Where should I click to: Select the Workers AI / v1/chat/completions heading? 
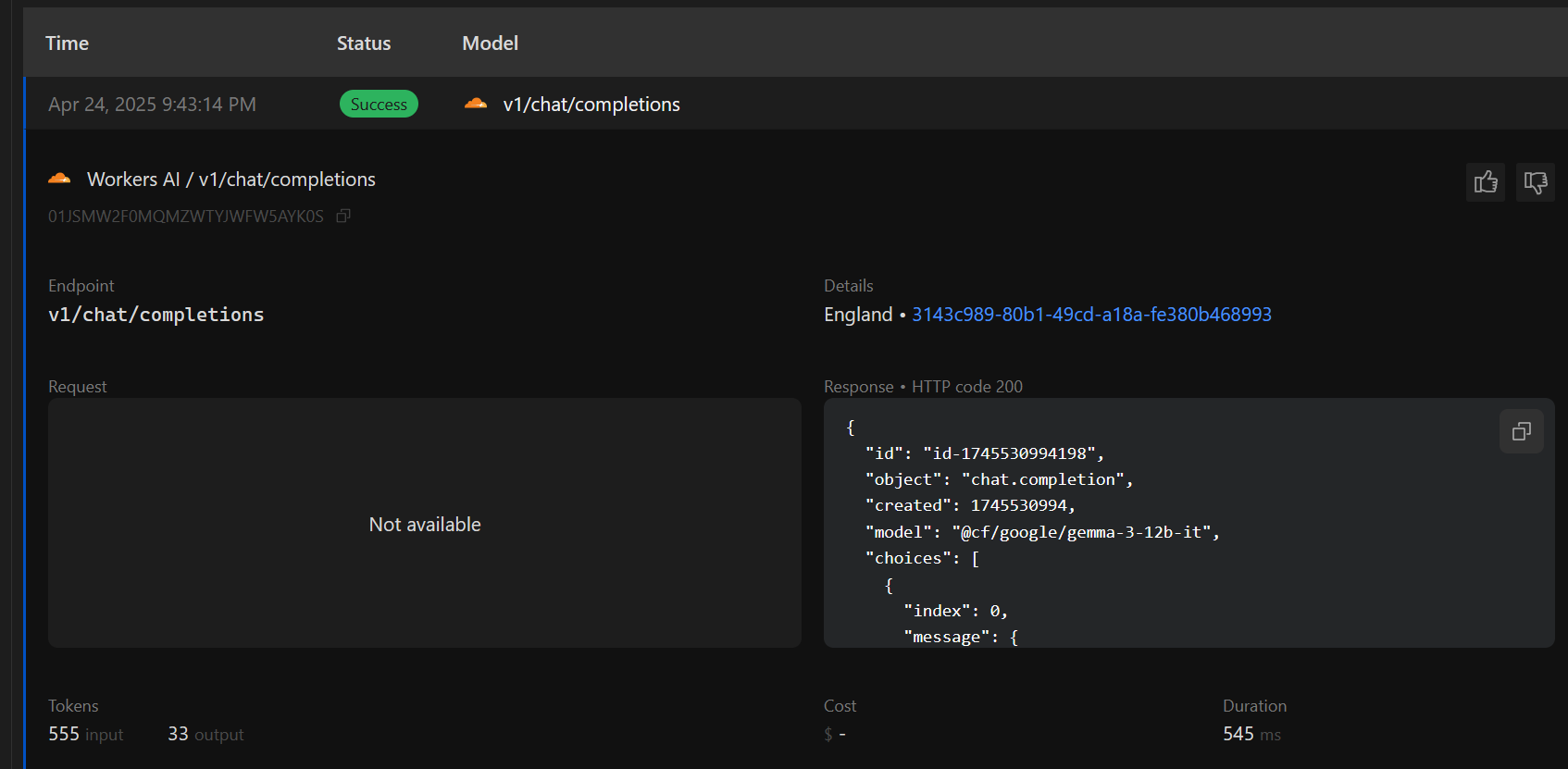coord(230,180)
